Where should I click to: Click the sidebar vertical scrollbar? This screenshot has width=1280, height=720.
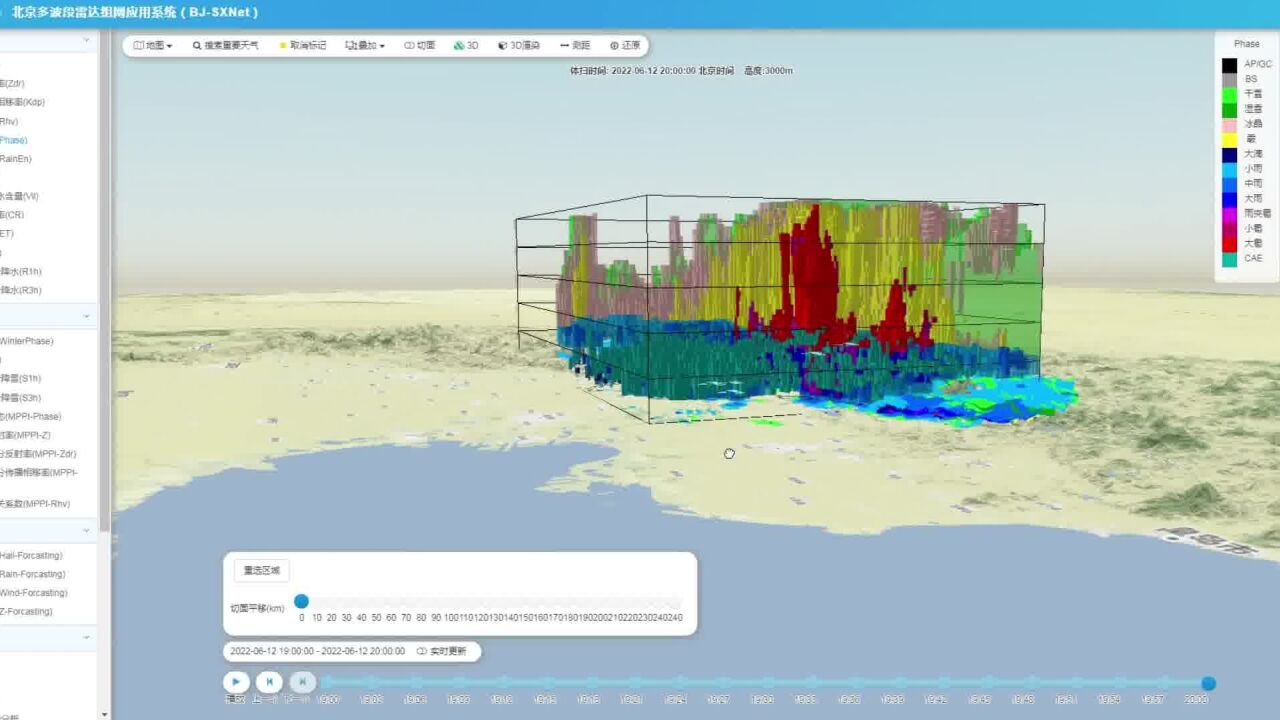click(105, 280)
